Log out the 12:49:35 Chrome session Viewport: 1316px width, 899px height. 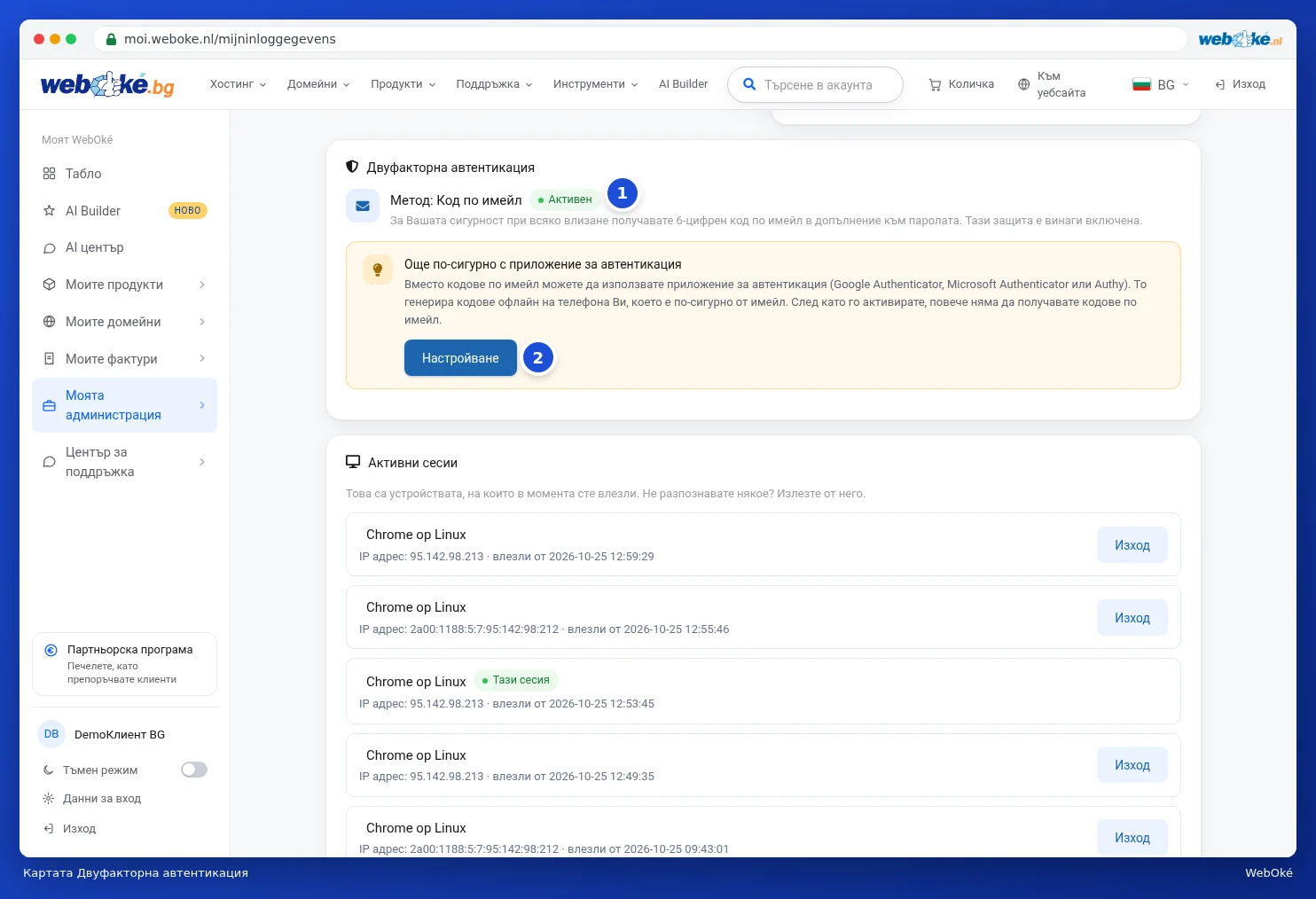[1132, 765]
